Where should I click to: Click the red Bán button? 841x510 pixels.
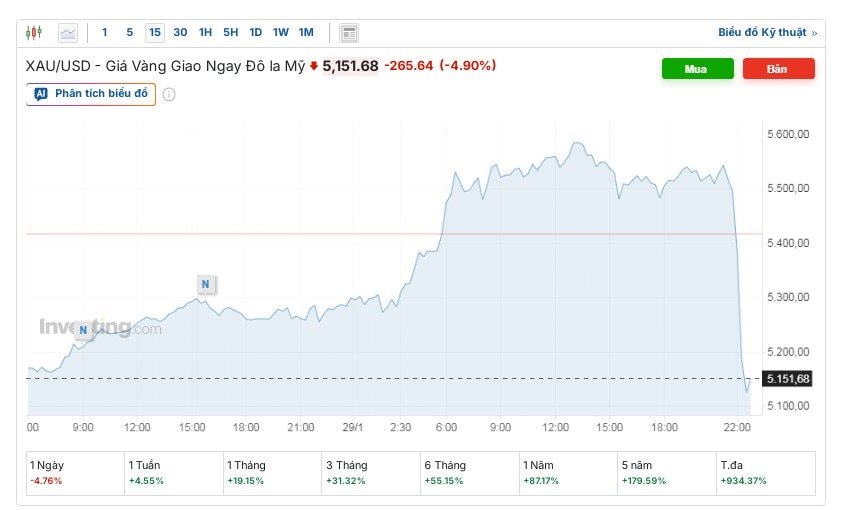point(778,69)
